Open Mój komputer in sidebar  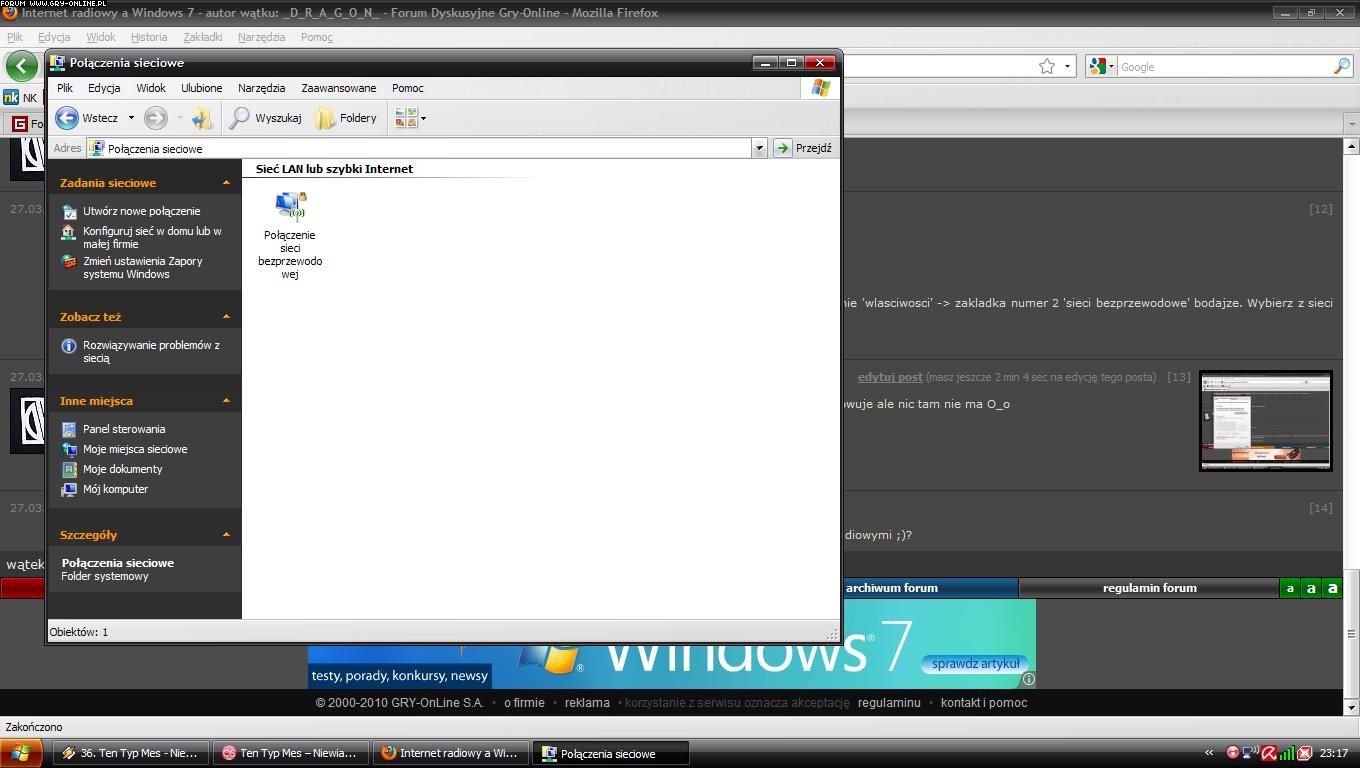(115, 489)
